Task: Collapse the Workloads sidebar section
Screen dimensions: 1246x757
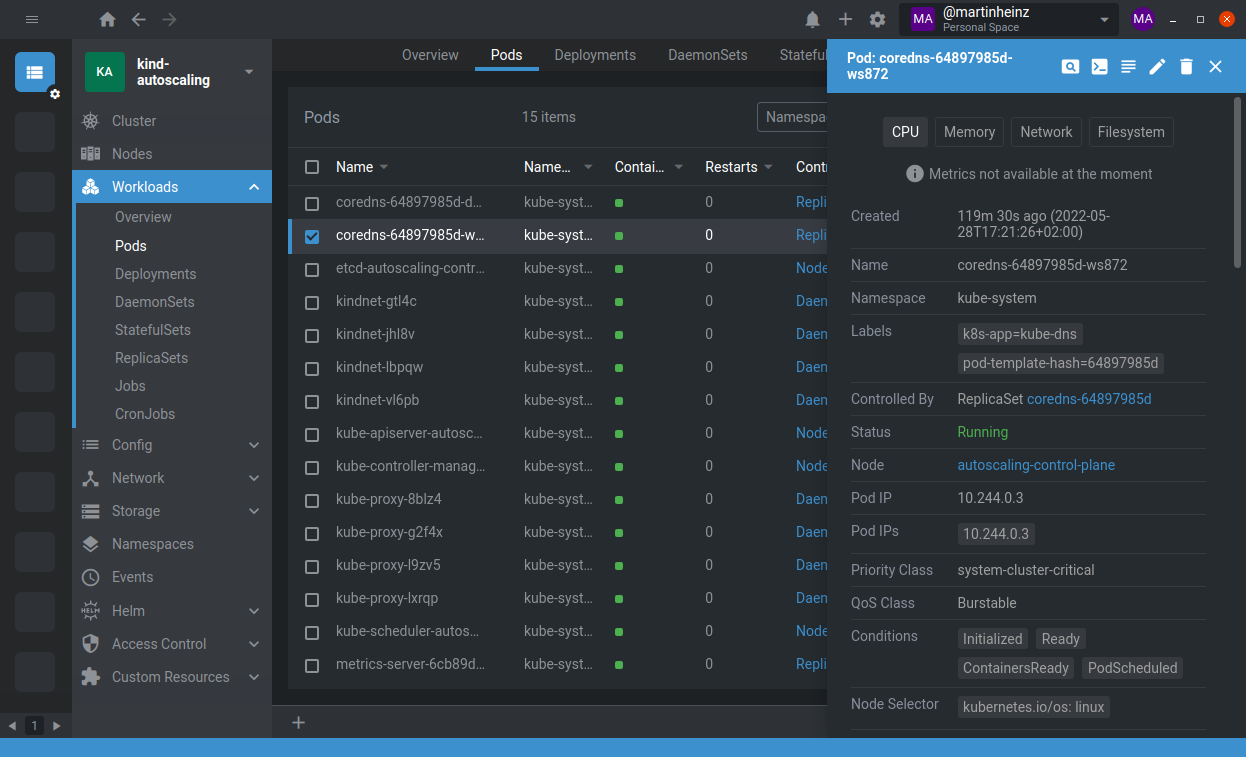Action: 254,187
